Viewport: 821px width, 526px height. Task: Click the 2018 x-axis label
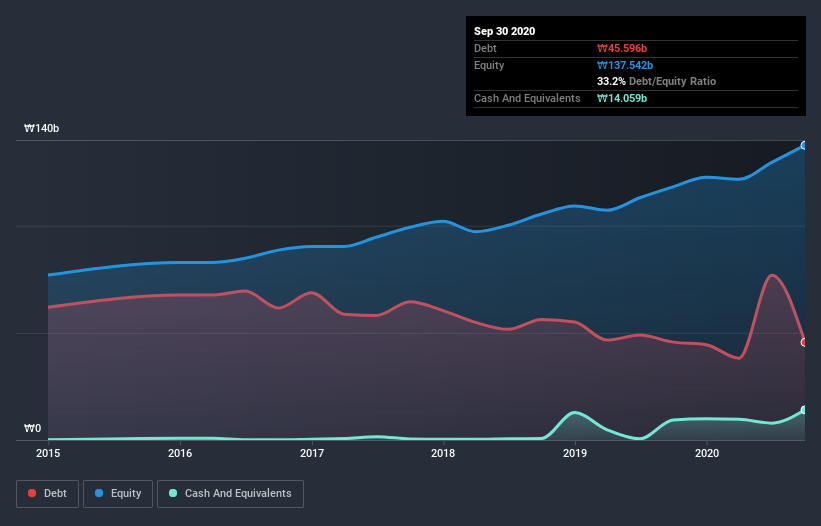coord(443,453)
